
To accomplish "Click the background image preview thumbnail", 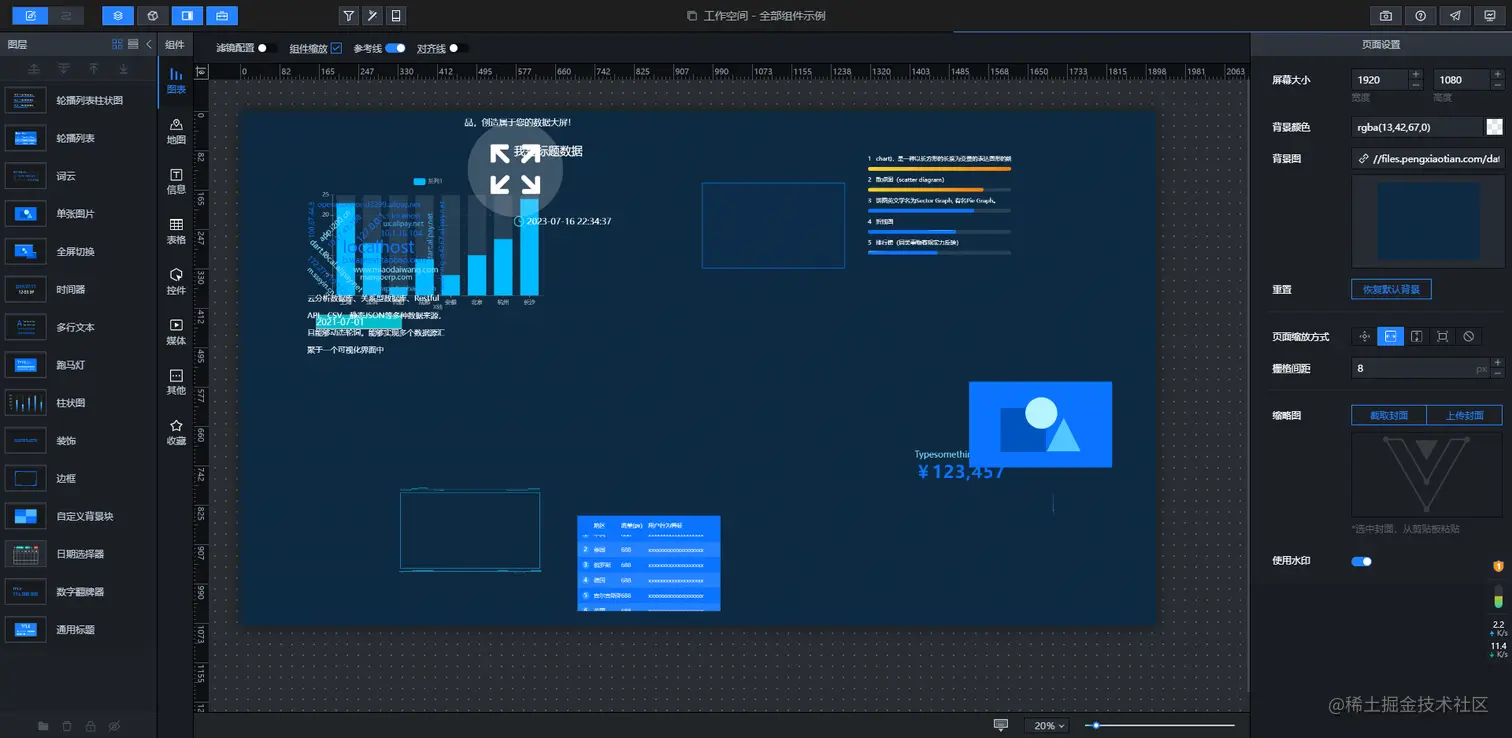I will 1427,223.
